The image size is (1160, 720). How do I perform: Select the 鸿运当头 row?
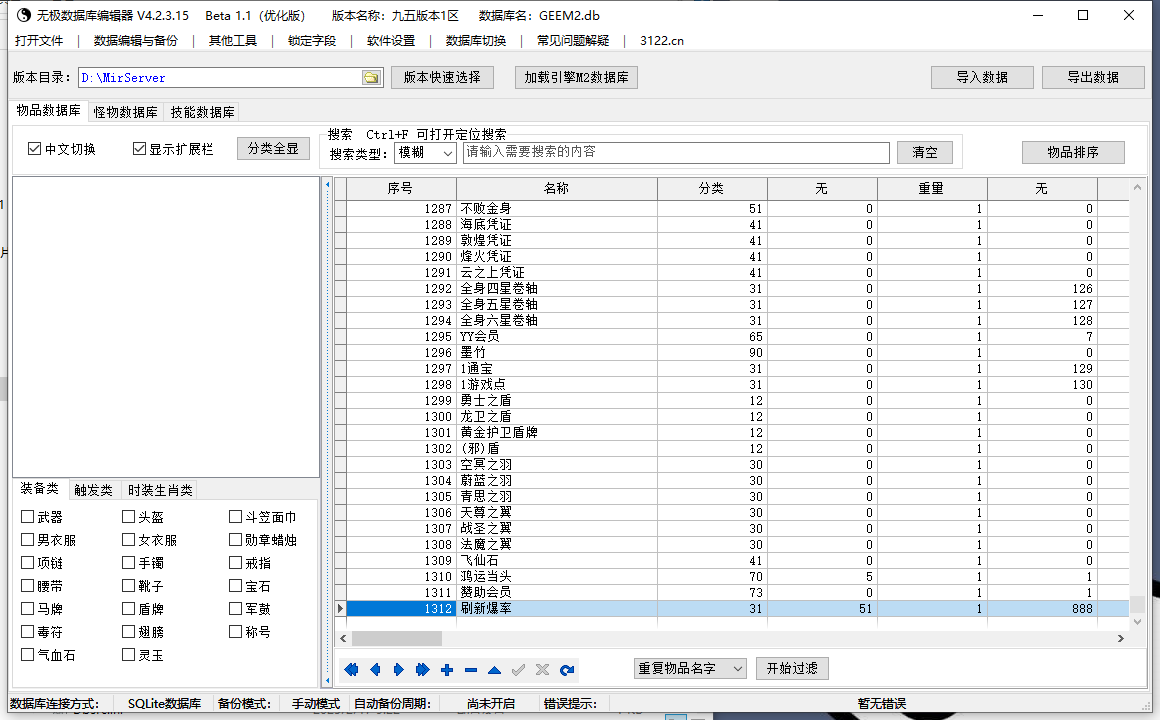pos(738,576)
